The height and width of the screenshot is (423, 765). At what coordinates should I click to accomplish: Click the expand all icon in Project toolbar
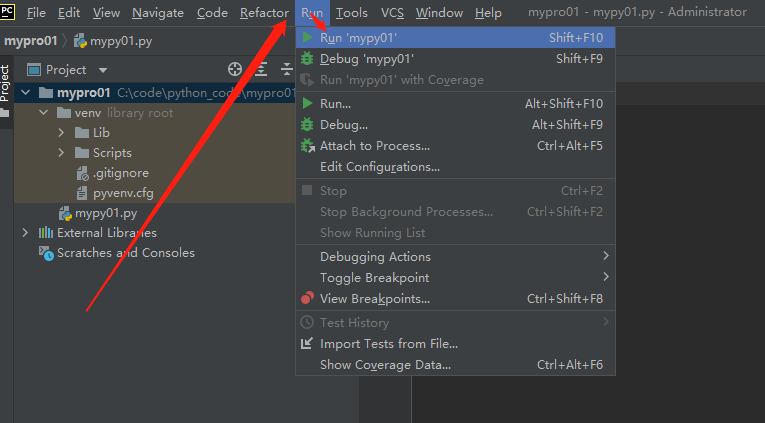(x=262, y=70)
